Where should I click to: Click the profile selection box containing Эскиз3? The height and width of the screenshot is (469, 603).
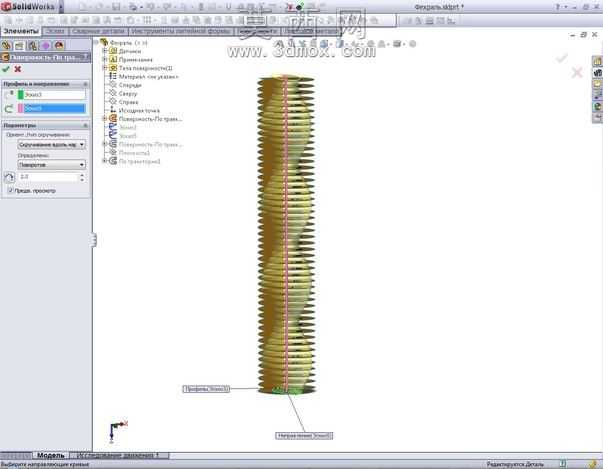55,95
